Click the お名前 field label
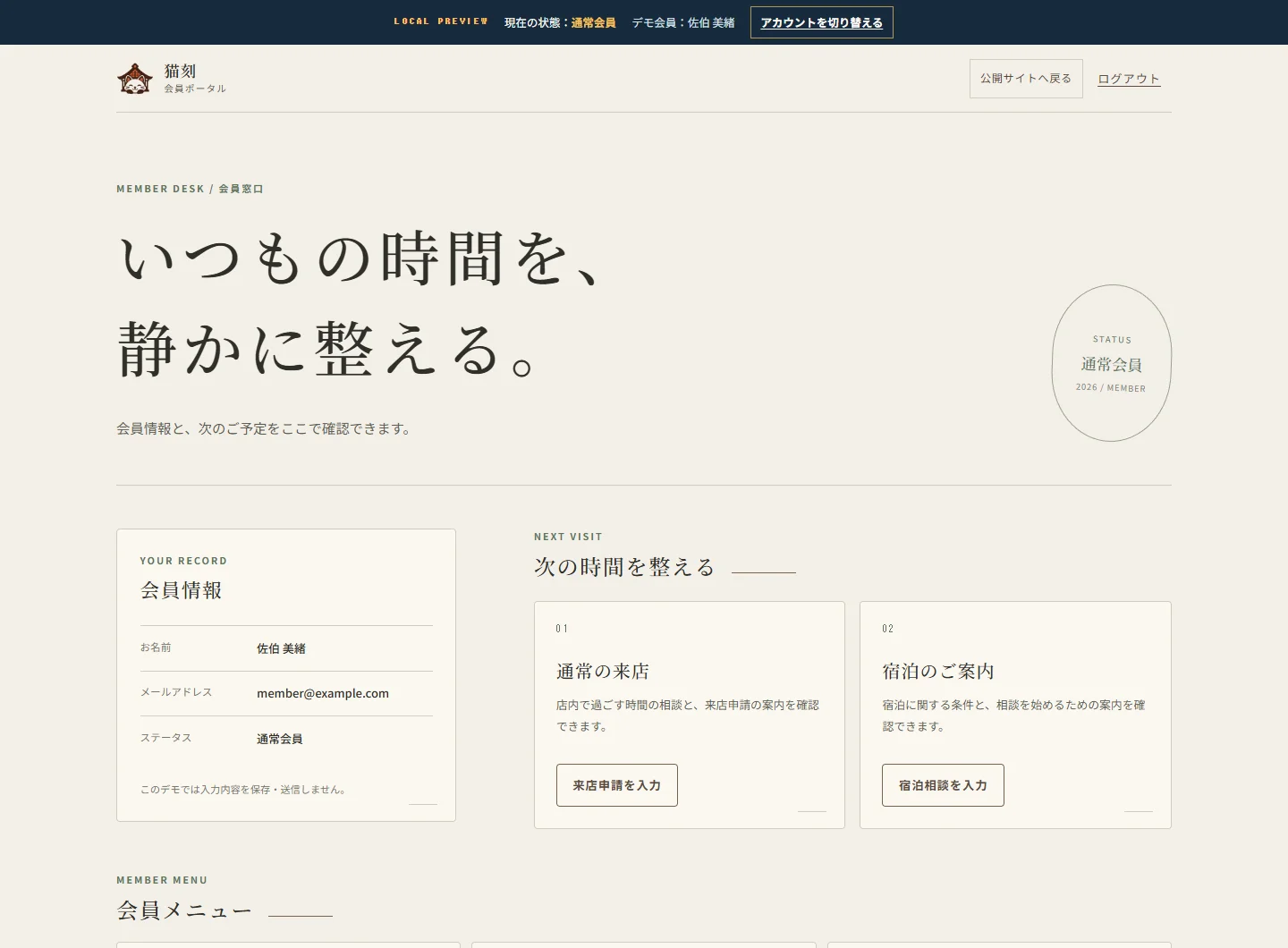Image resolution: width=1288 pixels, height=948 pixels. tap(156, 648)
